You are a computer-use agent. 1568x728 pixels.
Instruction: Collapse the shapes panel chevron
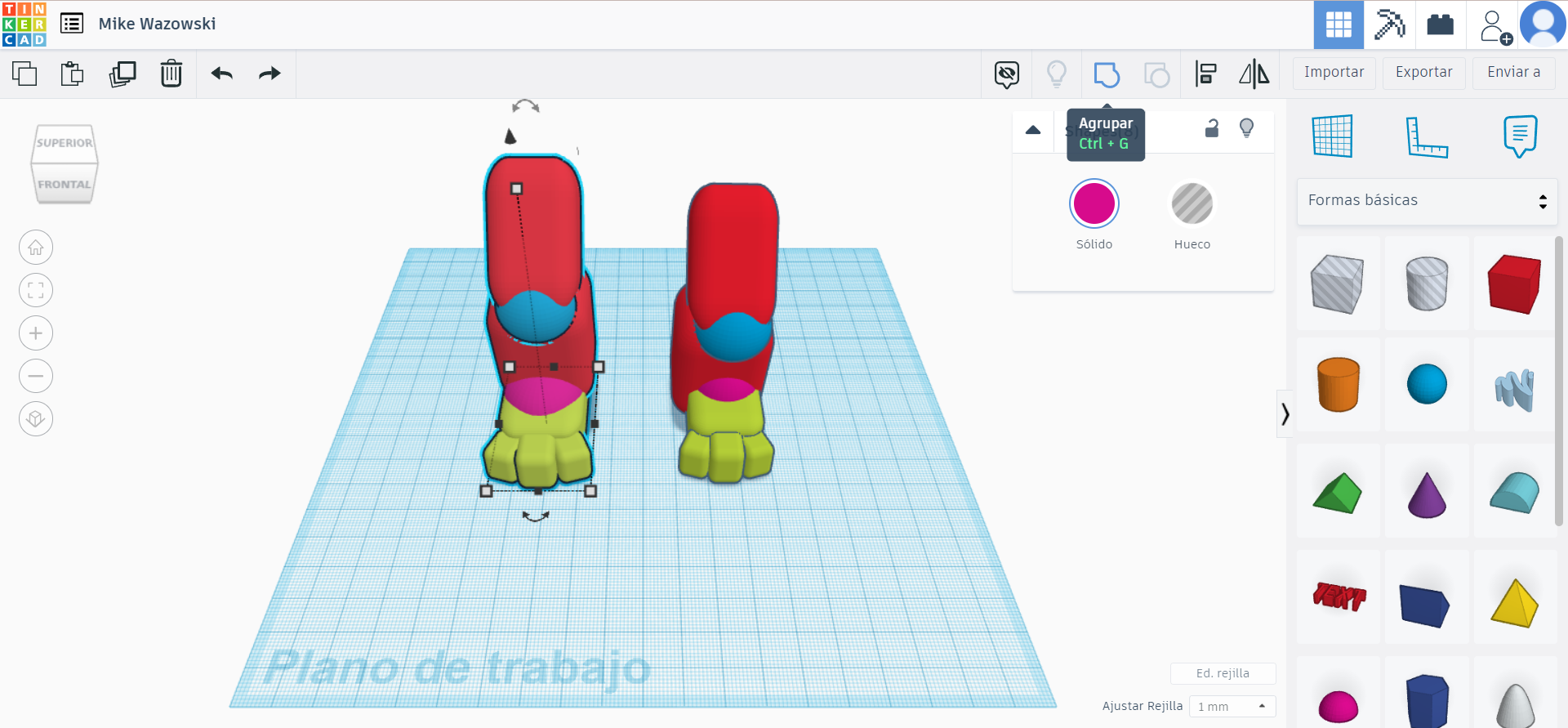(x=1285, y=414)
